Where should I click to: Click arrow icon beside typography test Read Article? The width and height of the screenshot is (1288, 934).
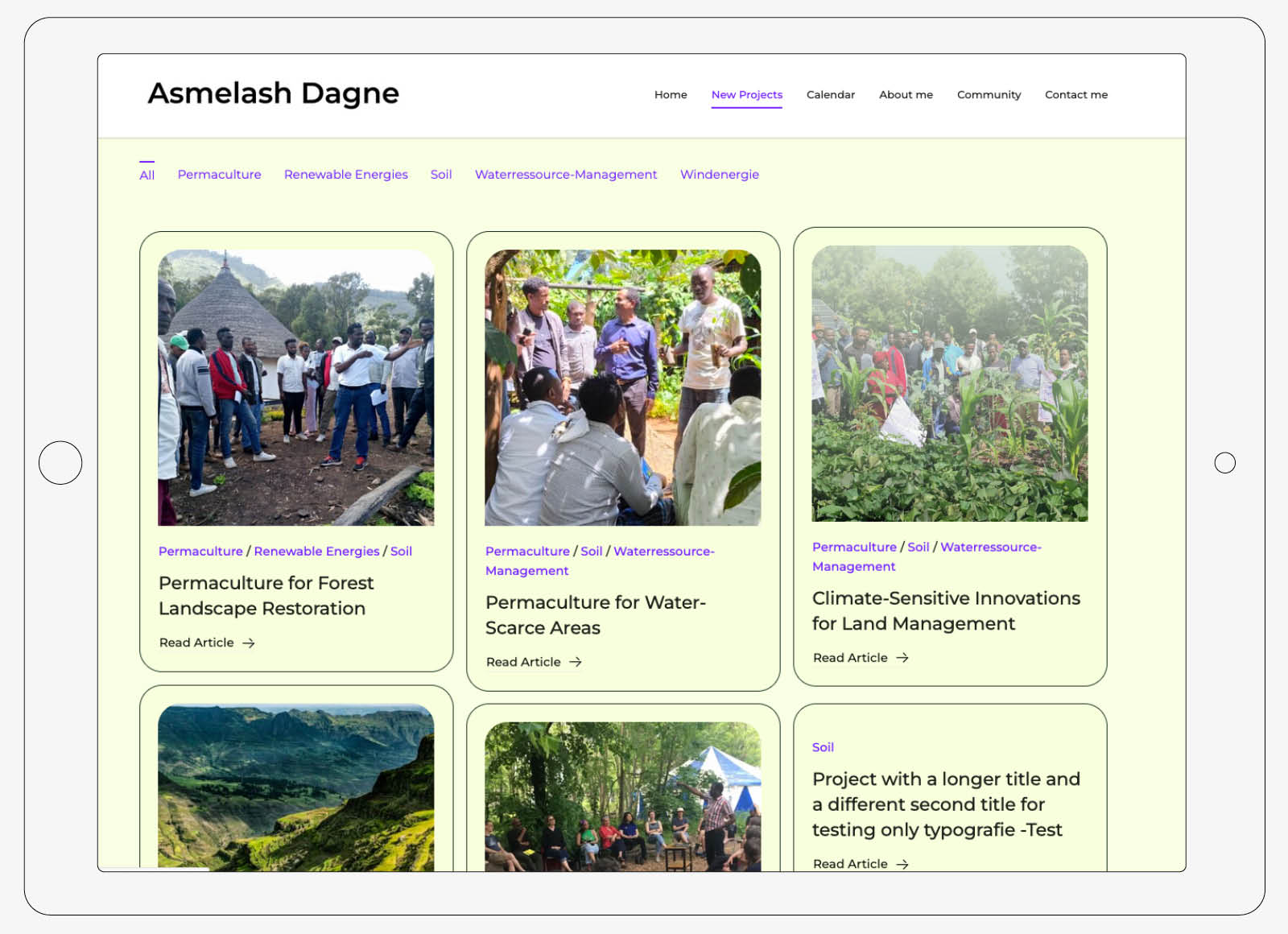902,864
